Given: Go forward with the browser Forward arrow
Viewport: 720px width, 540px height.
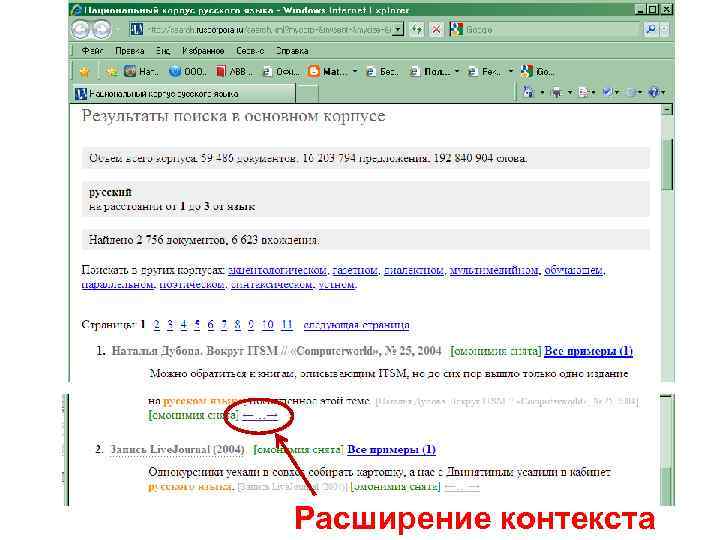Looking at the screenshot, I should click(x=101, y=29).
